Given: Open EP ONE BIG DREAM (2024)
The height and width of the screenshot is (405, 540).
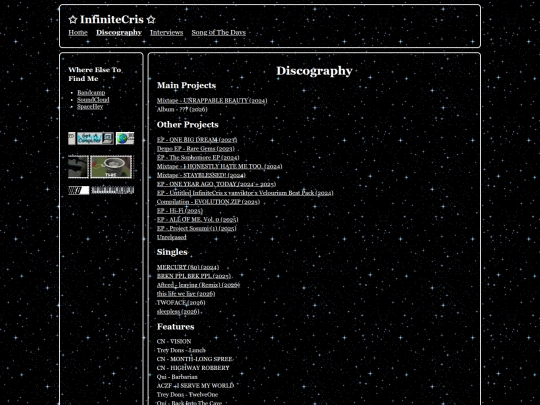Looking at the screenshot, I should click(197, 139).
